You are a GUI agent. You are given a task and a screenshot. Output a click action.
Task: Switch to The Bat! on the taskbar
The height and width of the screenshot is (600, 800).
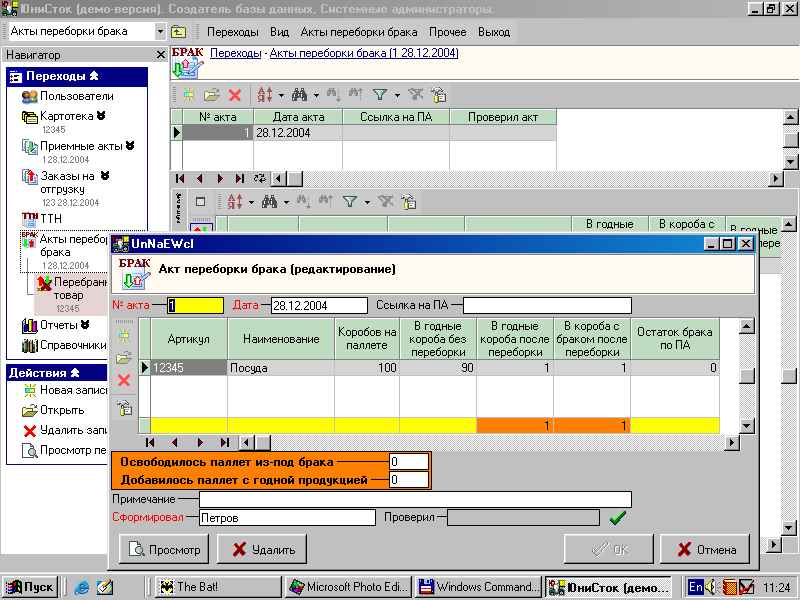pyautogui.click(x=218, y=587)
